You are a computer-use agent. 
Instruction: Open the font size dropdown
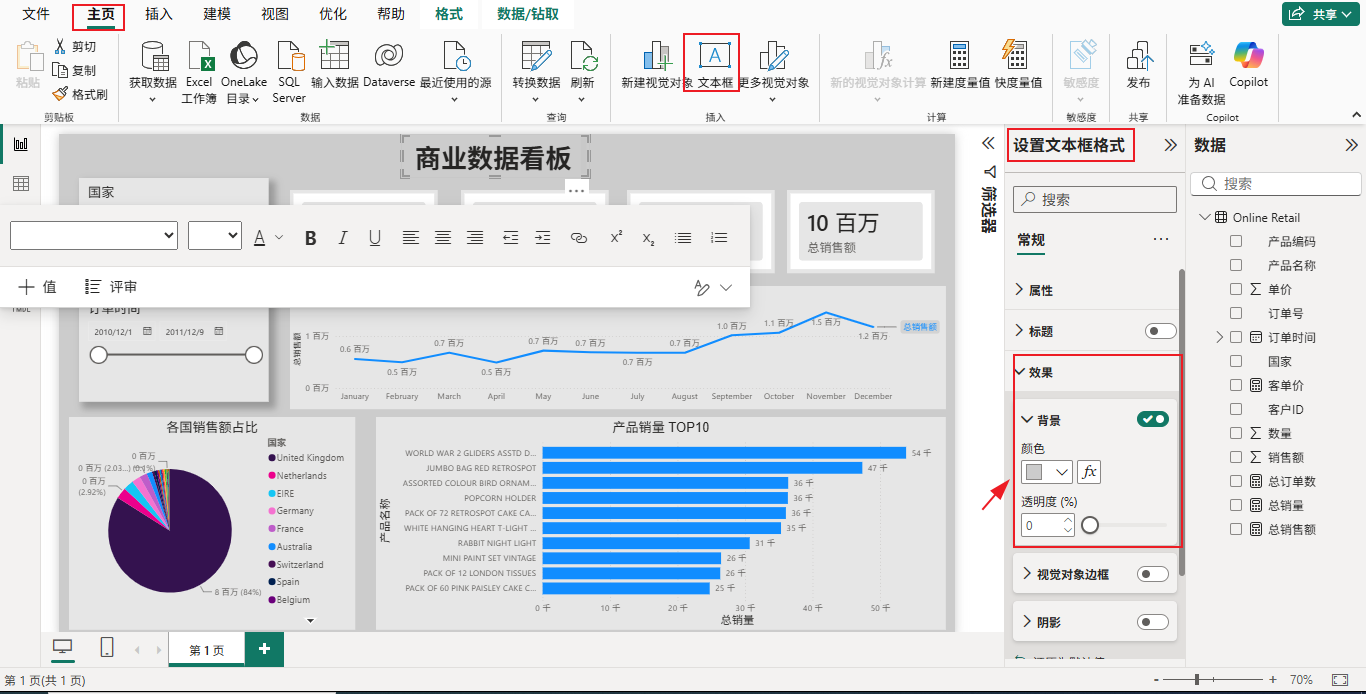tap(215, 236)
